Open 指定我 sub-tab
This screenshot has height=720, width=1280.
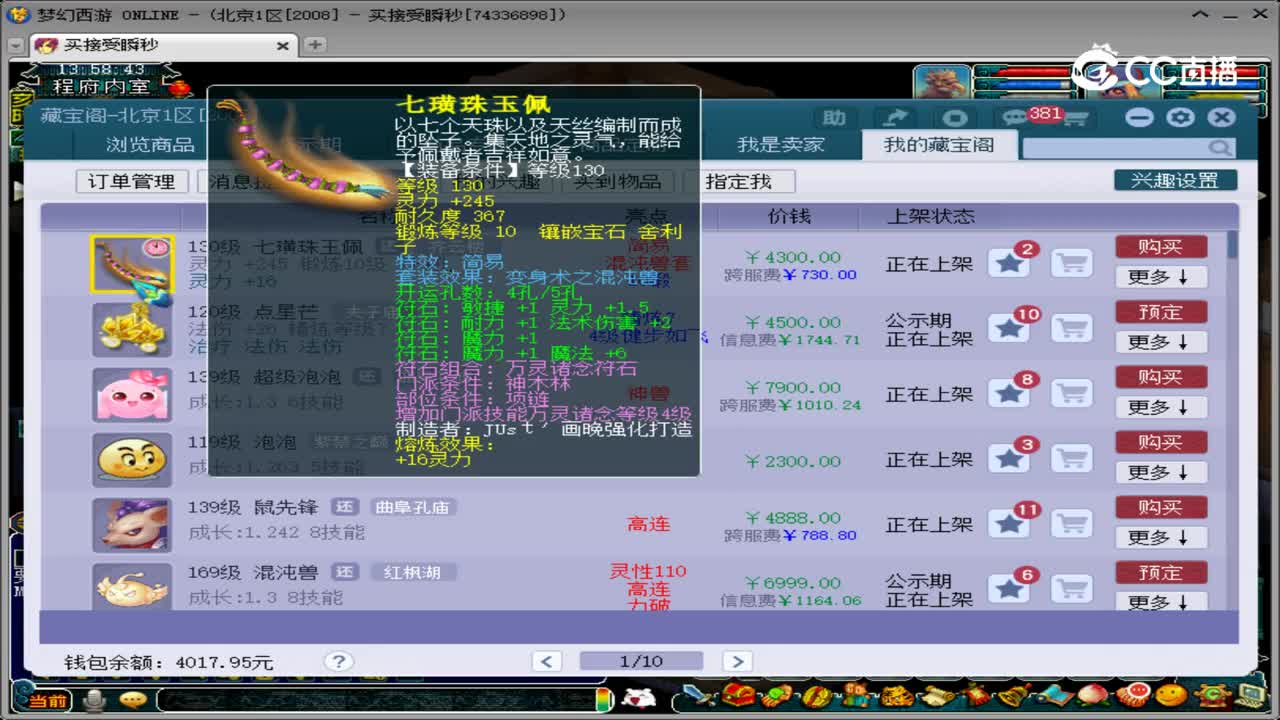[x=739, y=181]
